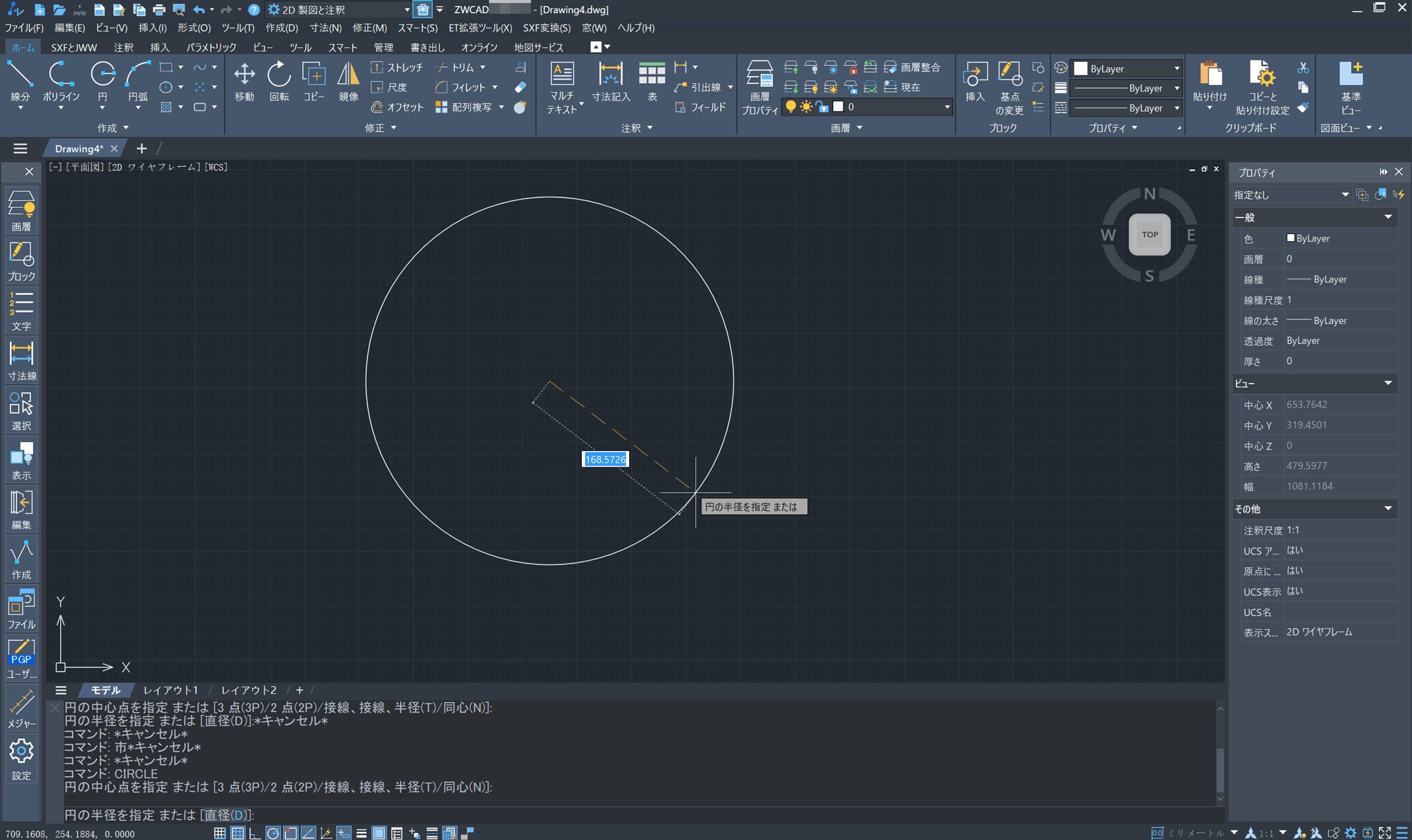Screen dimensions: 1412x840
Task: Toggle polar tracking in status bar
Action: [x=273, y=833]
